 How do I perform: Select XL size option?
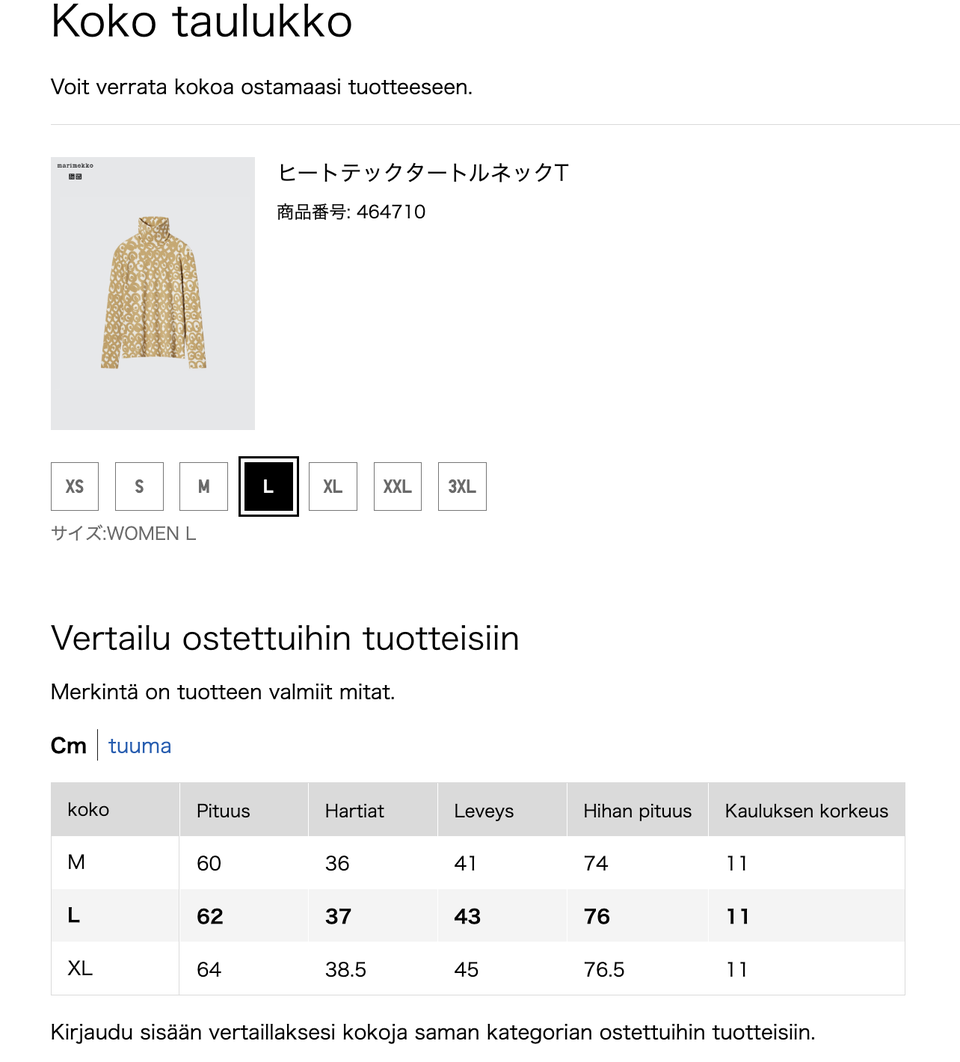coord(333,487)
